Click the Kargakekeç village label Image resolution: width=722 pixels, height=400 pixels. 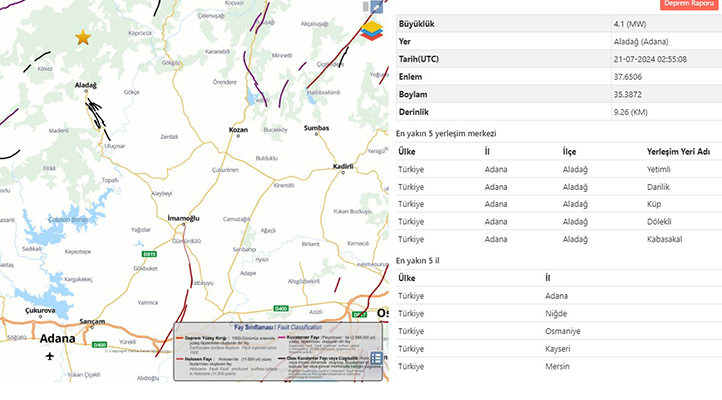pyautogui.click(x=78, y=279)
